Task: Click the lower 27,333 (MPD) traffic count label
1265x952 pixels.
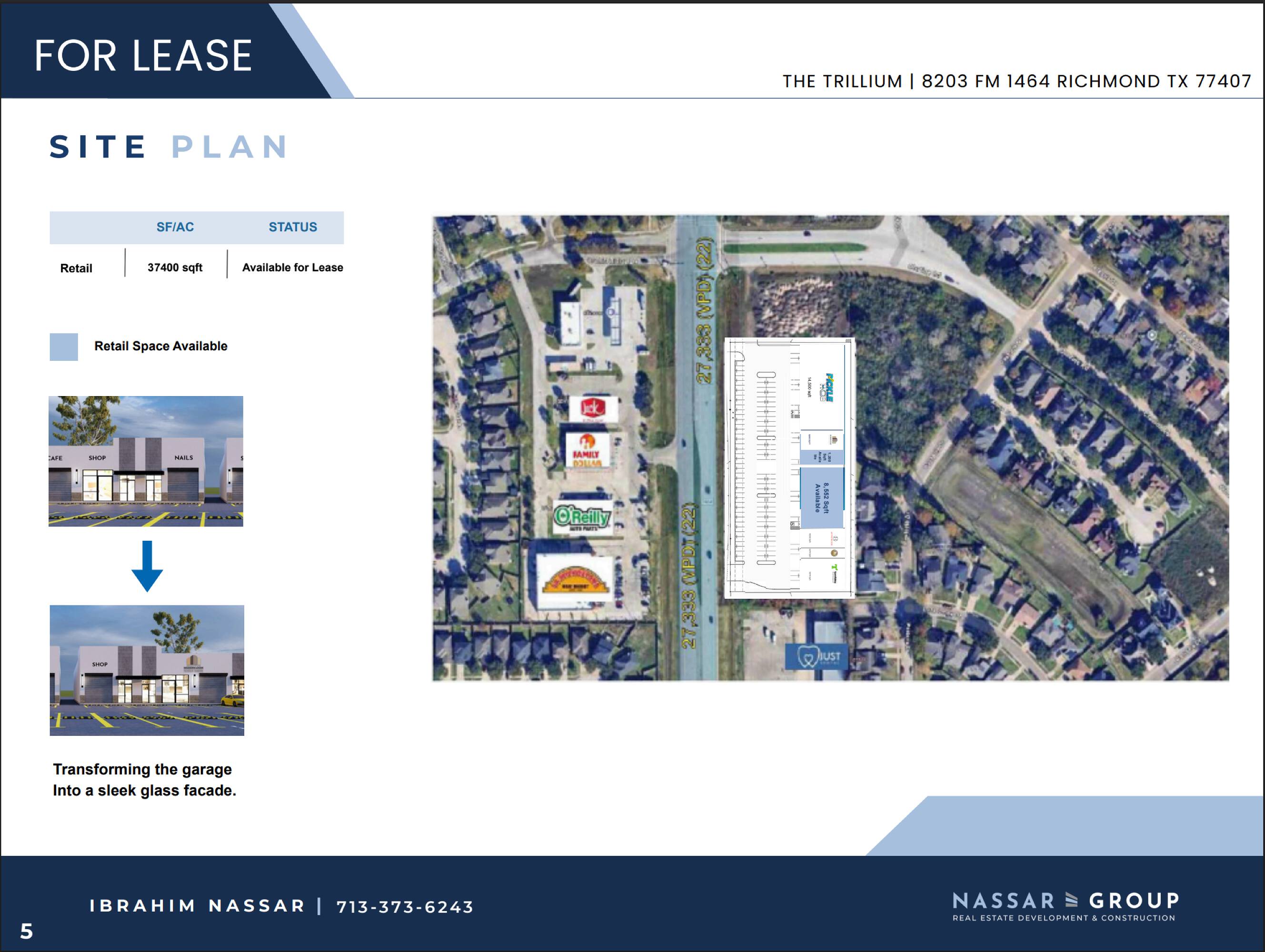Action: point(690,576)
